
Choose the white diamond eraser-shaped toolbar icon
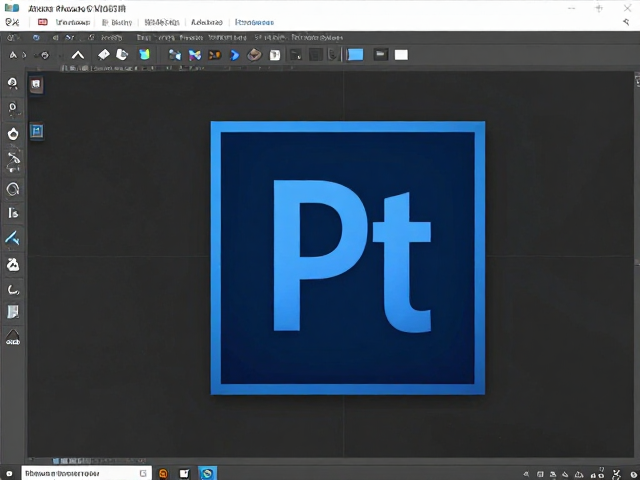click(x=104, y=54)
